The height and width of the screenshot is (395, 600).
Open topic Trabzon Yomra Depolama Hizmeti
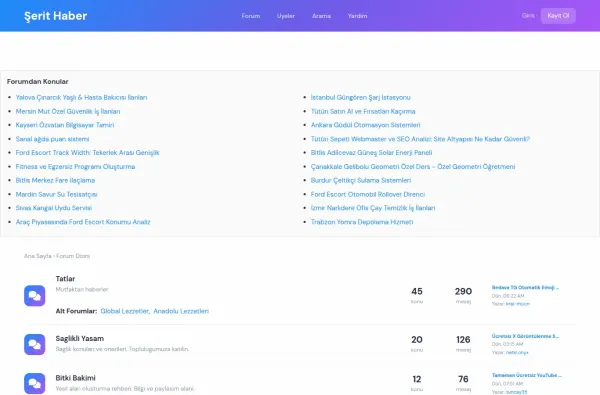click(362, 222)
